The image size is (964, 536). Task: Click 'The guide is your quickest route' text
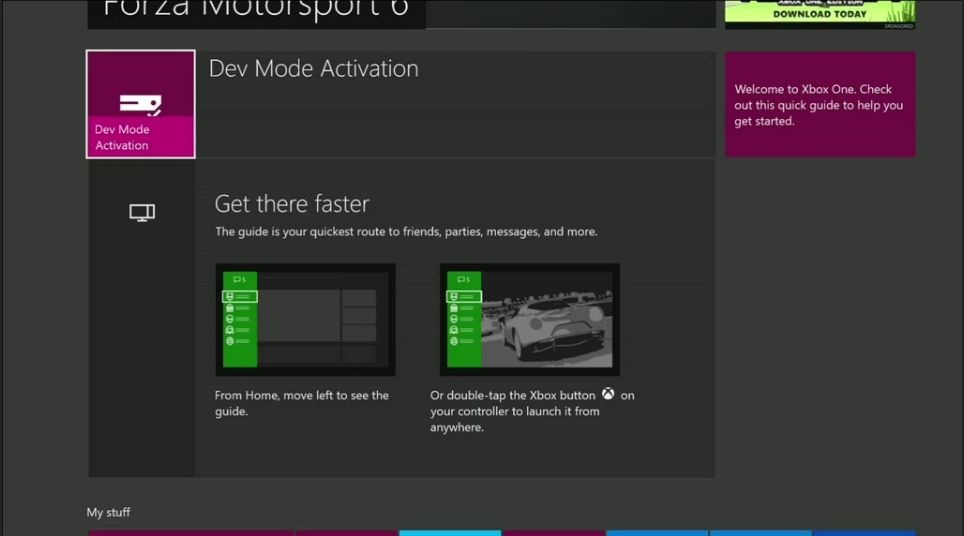pyautogui.click(x=406, y=232)
